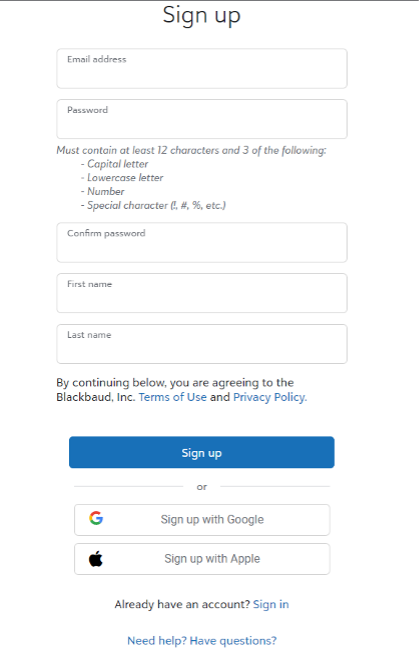Click the Sign up page heading
Viewport: 420px width, 668px height.
tap(202, 15)
